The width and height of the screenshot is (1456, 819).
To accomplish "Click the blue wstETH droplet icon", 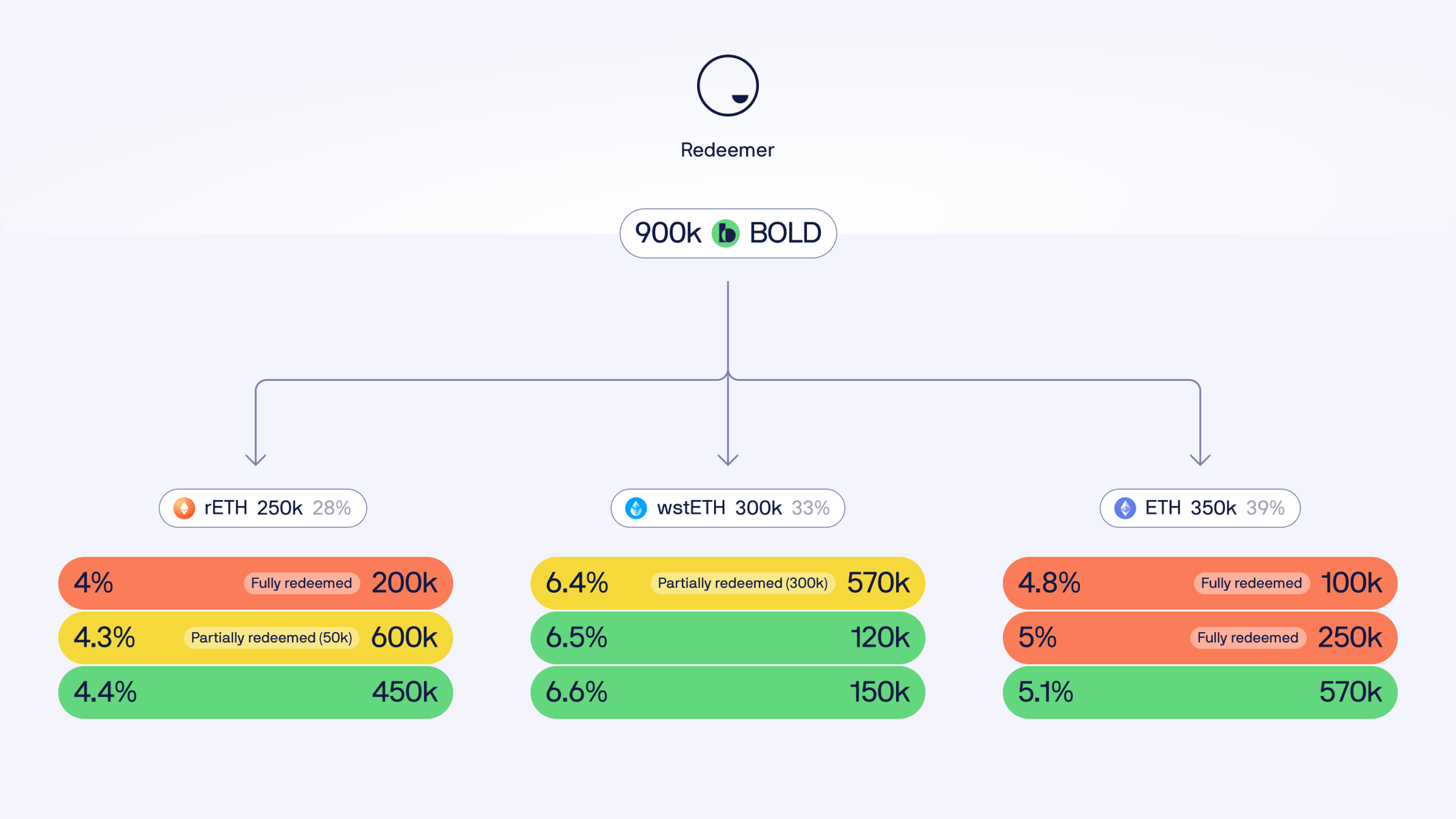I will (636, 508).
